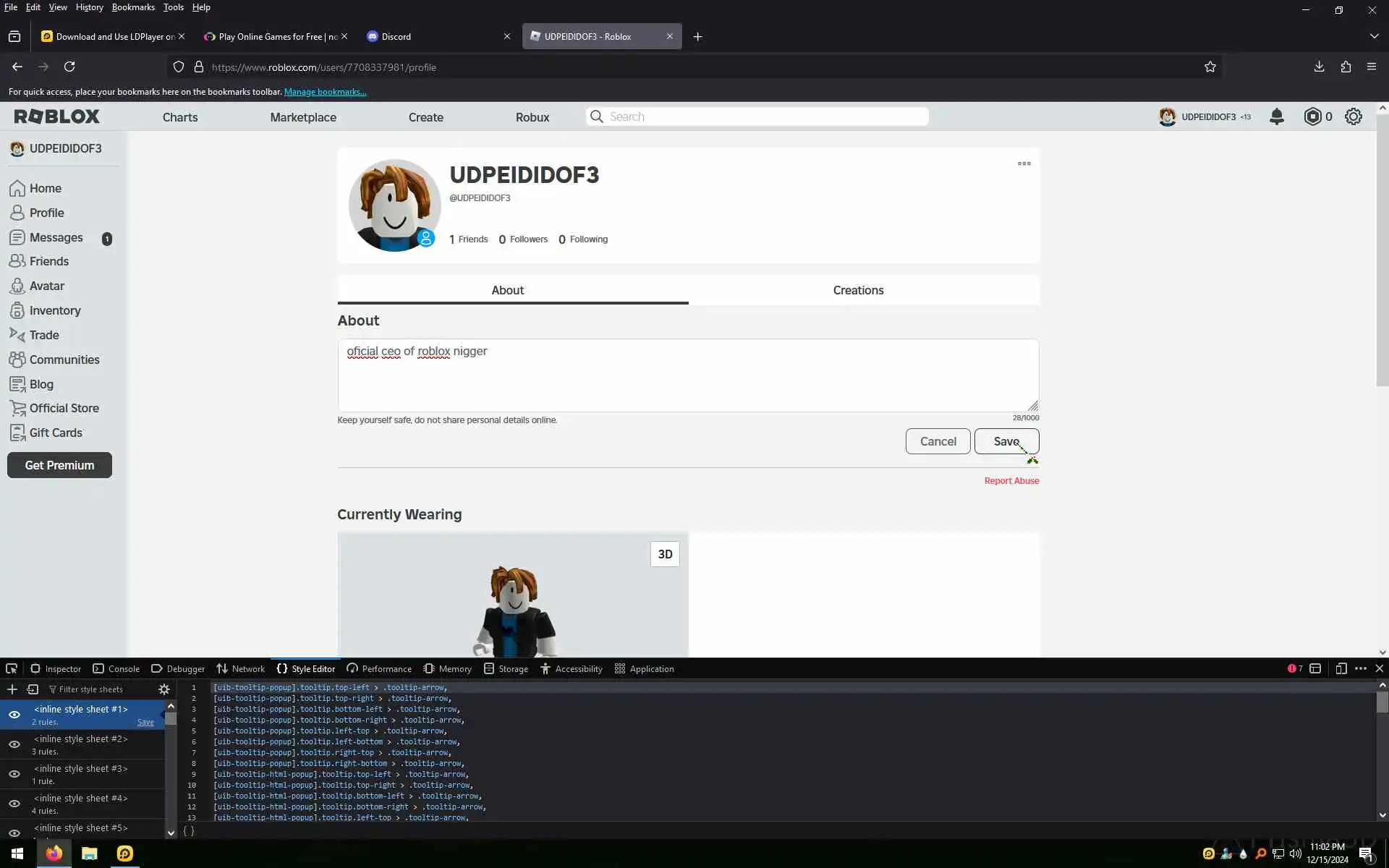The height and width of the screenshot is (868, 1389).
Task: Hide inline style sheet #2
Action: point(14,744)
